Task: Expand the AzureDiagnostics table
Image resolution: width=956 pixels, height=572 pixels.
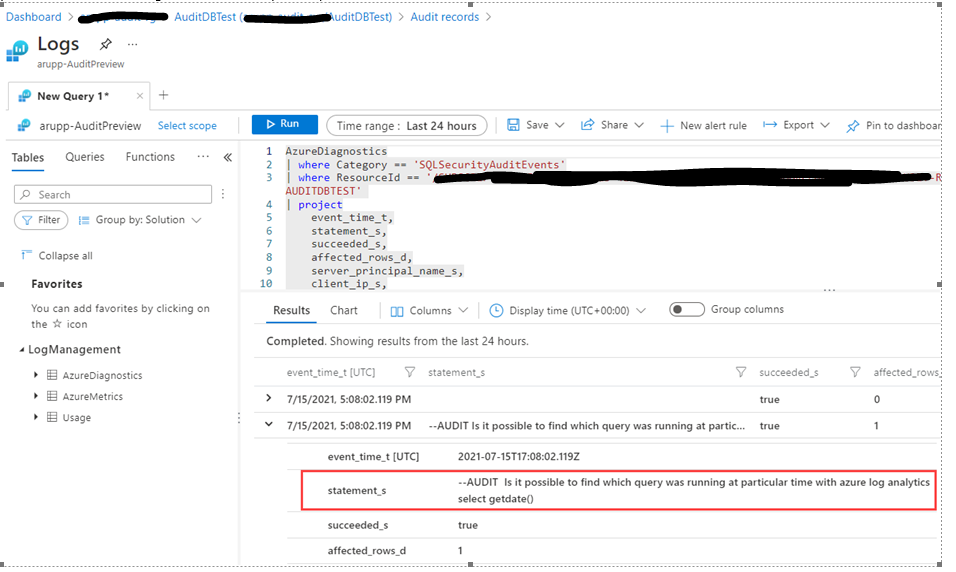Action: point(35,375)
